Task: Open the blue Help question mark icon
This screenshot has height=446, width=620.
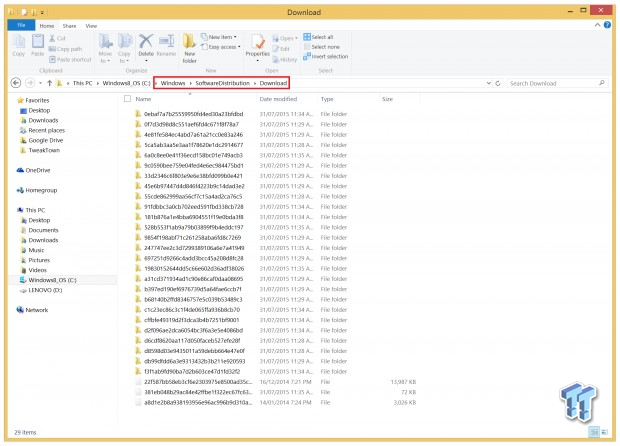Action: 607,25
